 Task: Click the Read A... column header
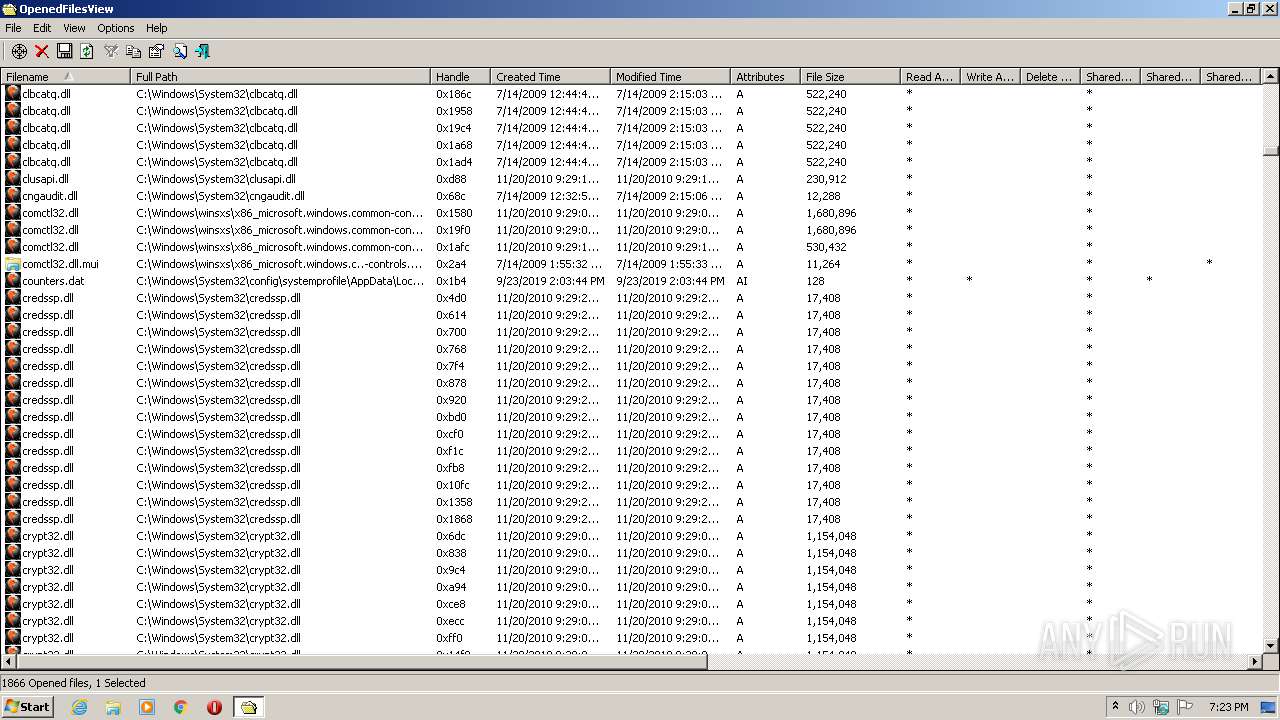point(930,76)
